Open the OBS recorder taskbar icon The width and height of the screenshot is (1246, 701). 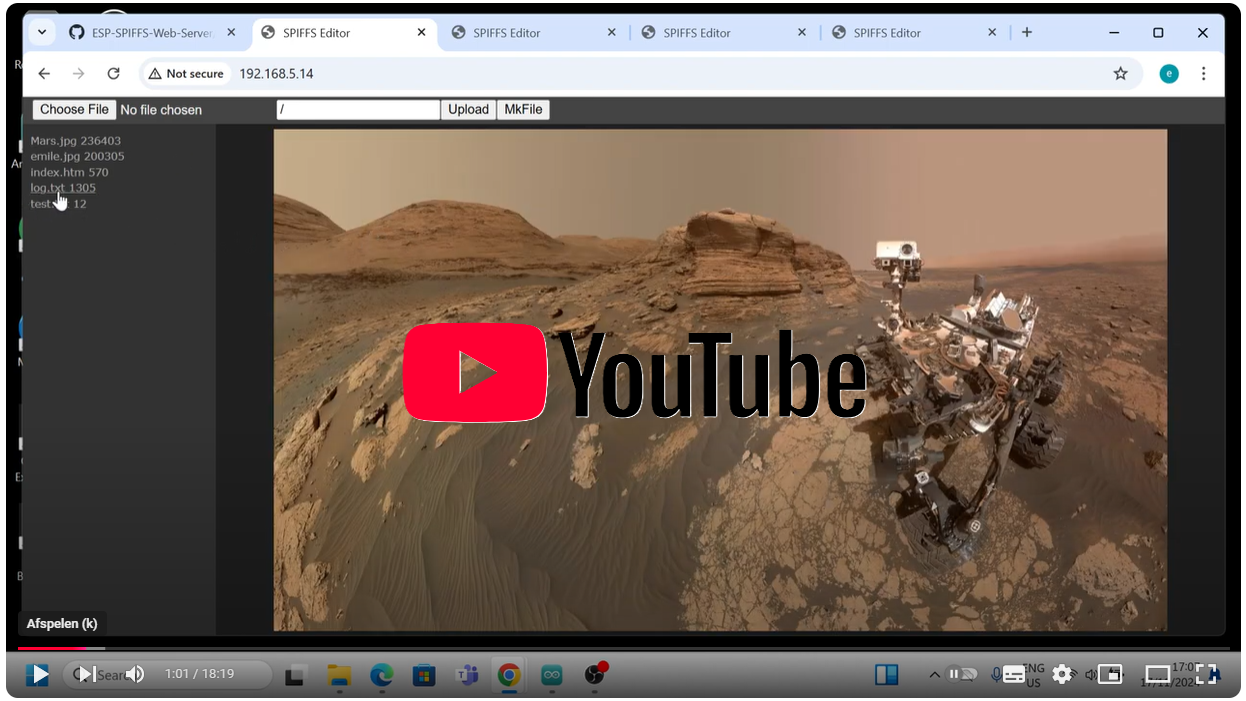[595, 674]
